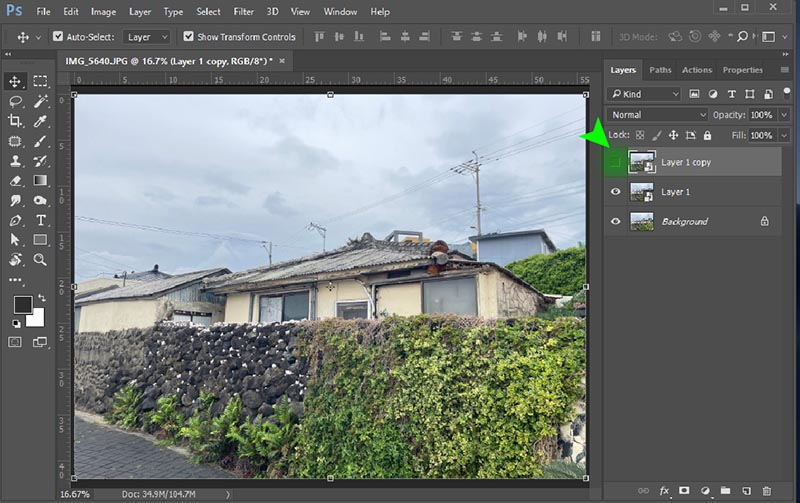800x503 pixels.
Task: Open the Layers panel menu
Action: [785, 70]
